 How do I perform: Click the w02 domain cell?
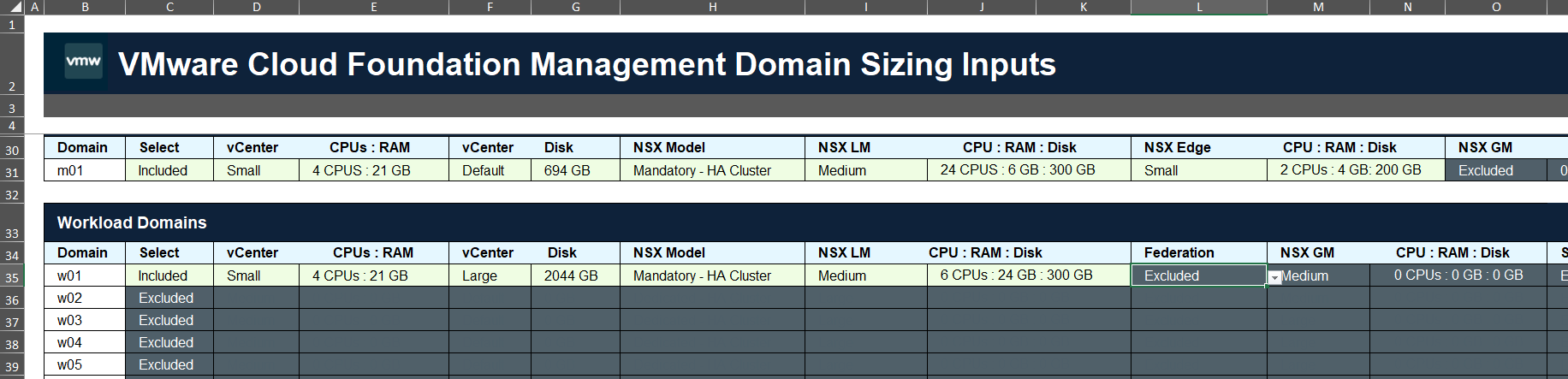(85, 298)
